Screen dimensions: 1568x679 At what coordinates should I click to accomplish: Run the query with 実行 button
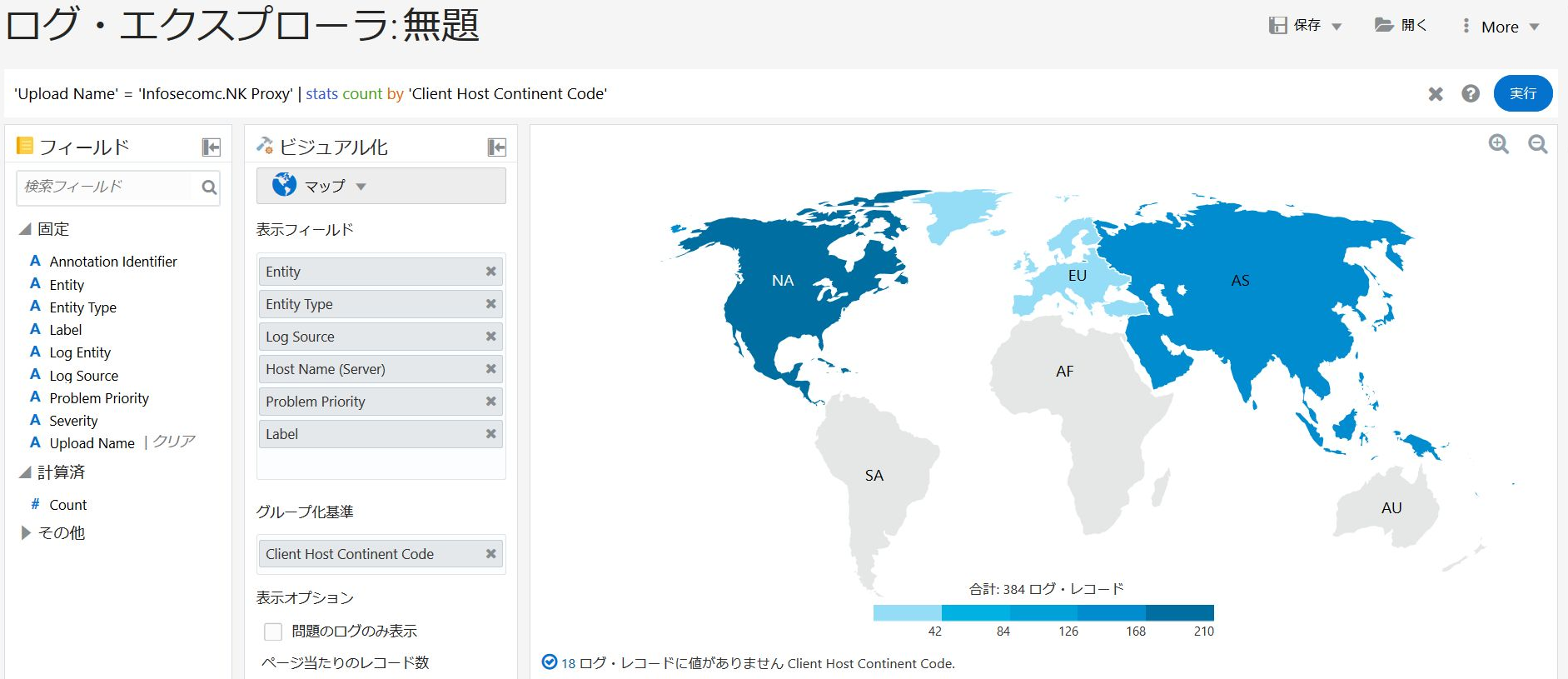(x=1523, y=93)
